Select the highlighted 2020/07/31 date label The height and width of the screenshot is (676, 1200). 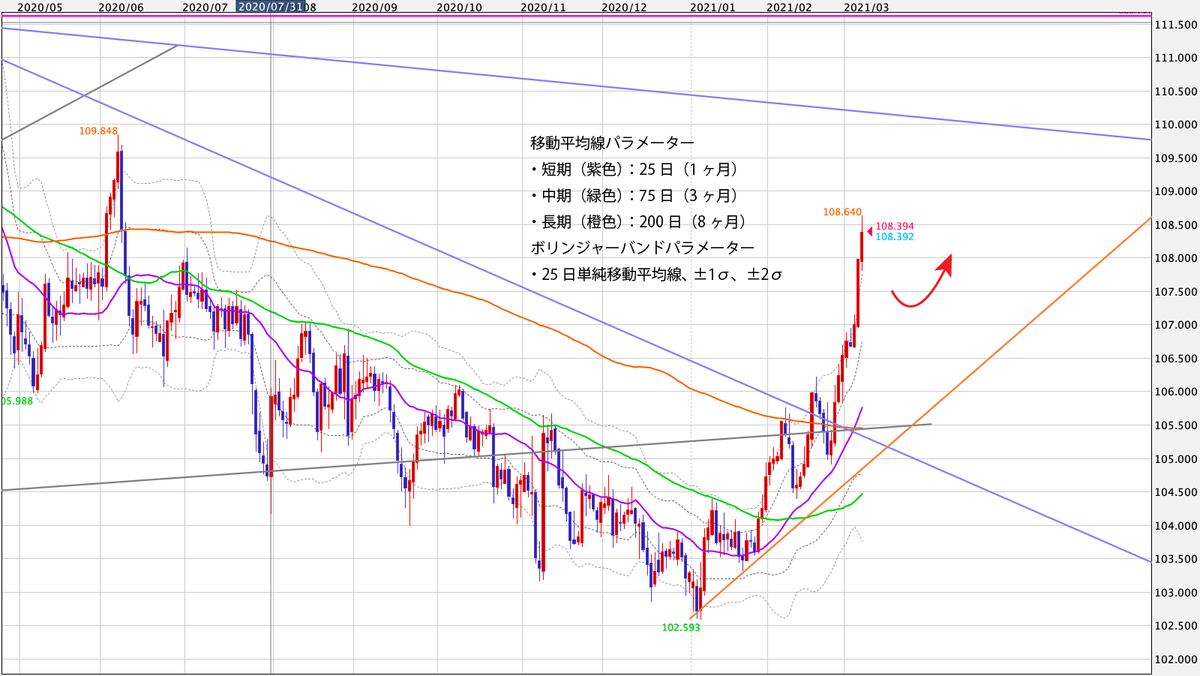[272, 6]
